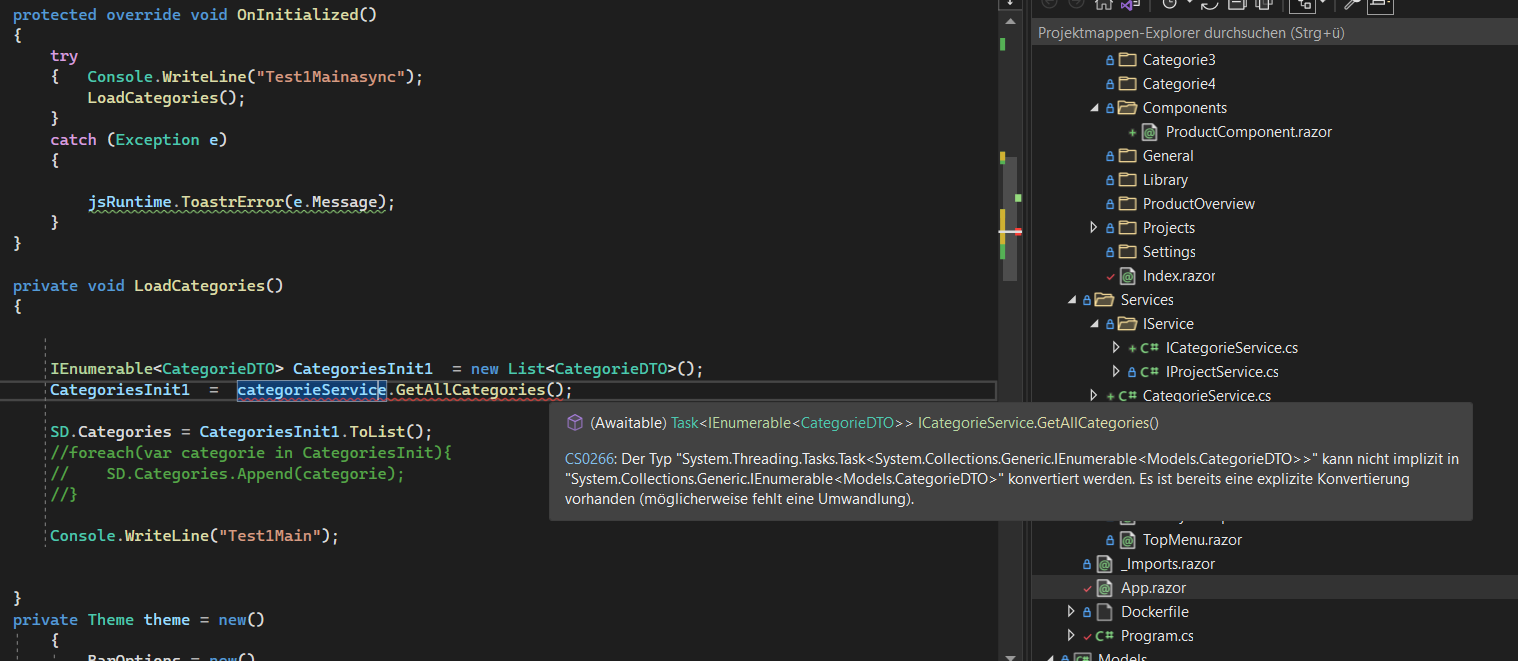Select IProjectService.cs file name

pos(1222,372)
